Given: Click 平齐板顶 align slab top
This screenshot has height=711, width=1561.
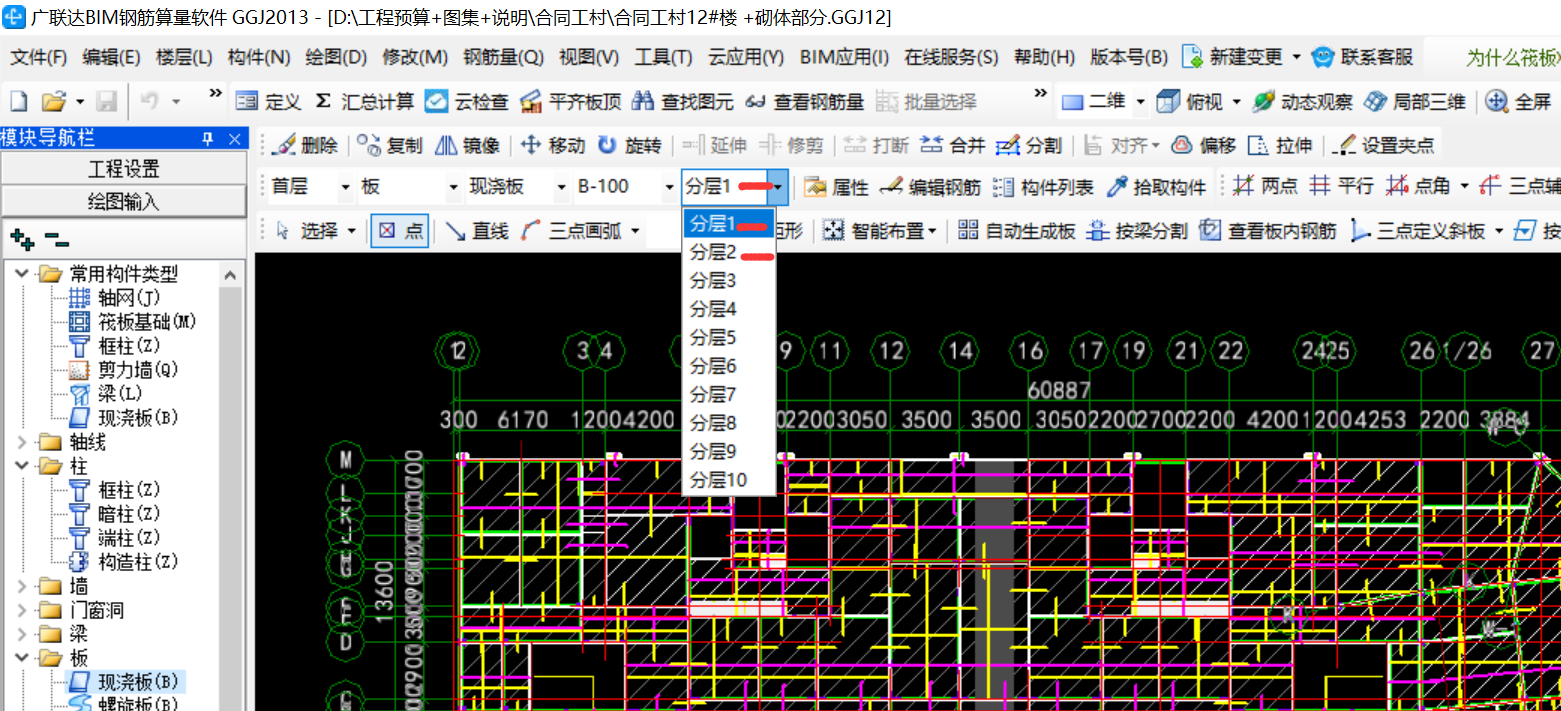Looking at the screenshot, I should pos(571,101).
